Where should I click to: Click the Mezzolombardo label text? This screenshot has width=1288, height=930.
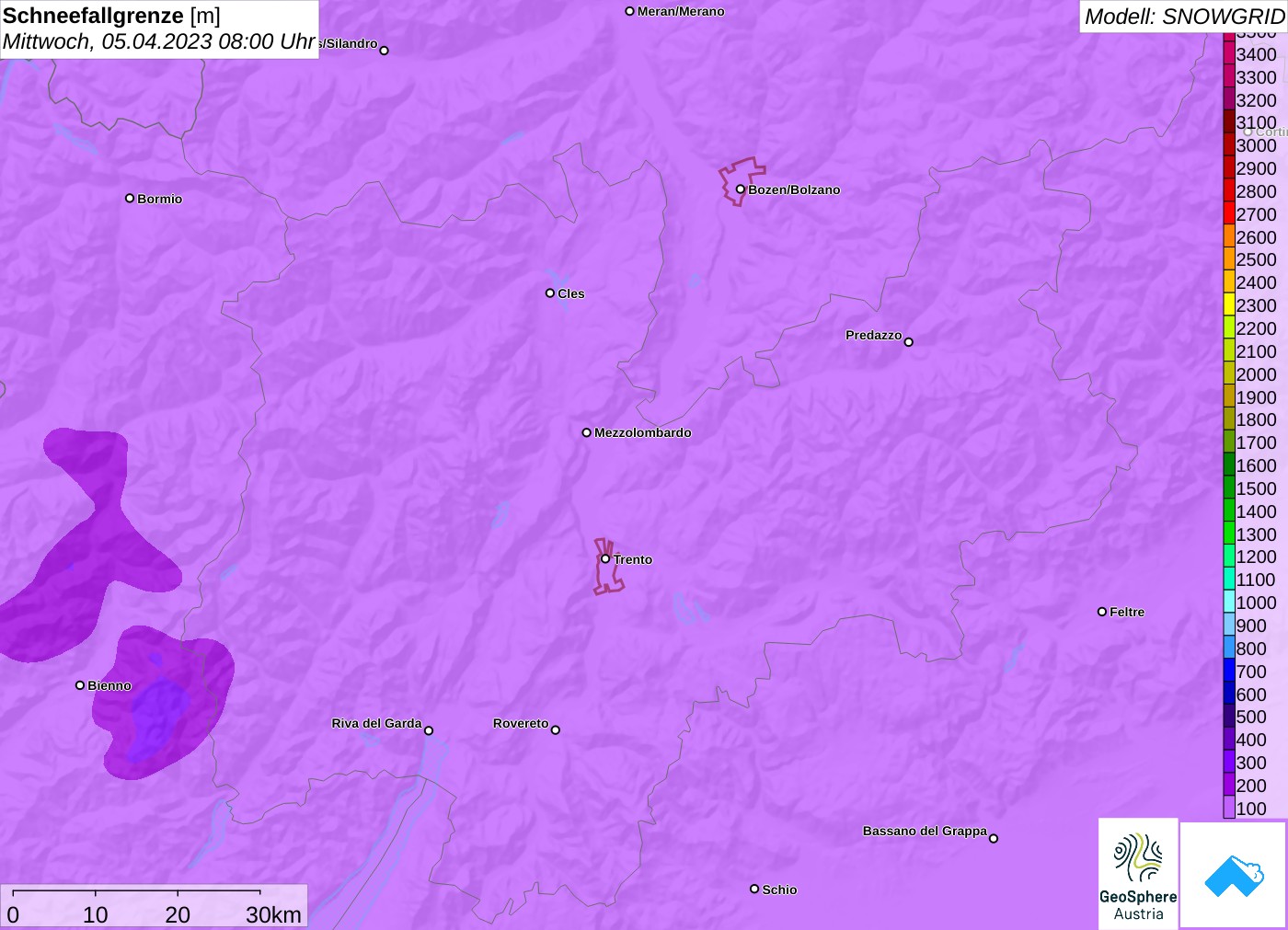click(x=642, y=432)
